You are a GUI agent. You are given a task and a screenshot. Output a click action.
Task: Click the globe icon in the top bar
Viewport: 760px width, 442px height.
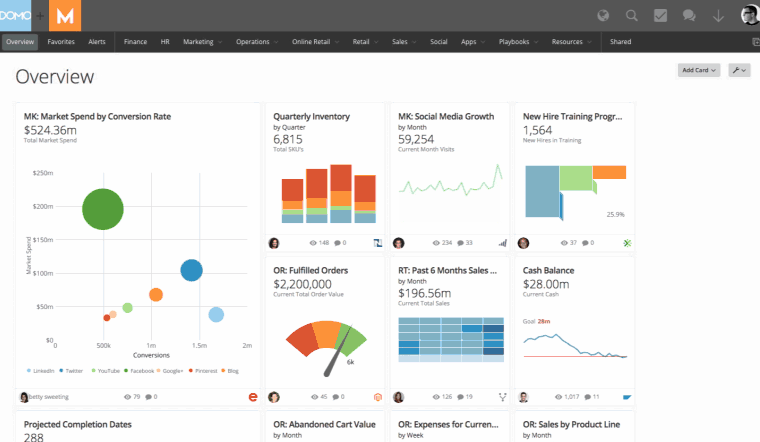click(x=603, y=15)
